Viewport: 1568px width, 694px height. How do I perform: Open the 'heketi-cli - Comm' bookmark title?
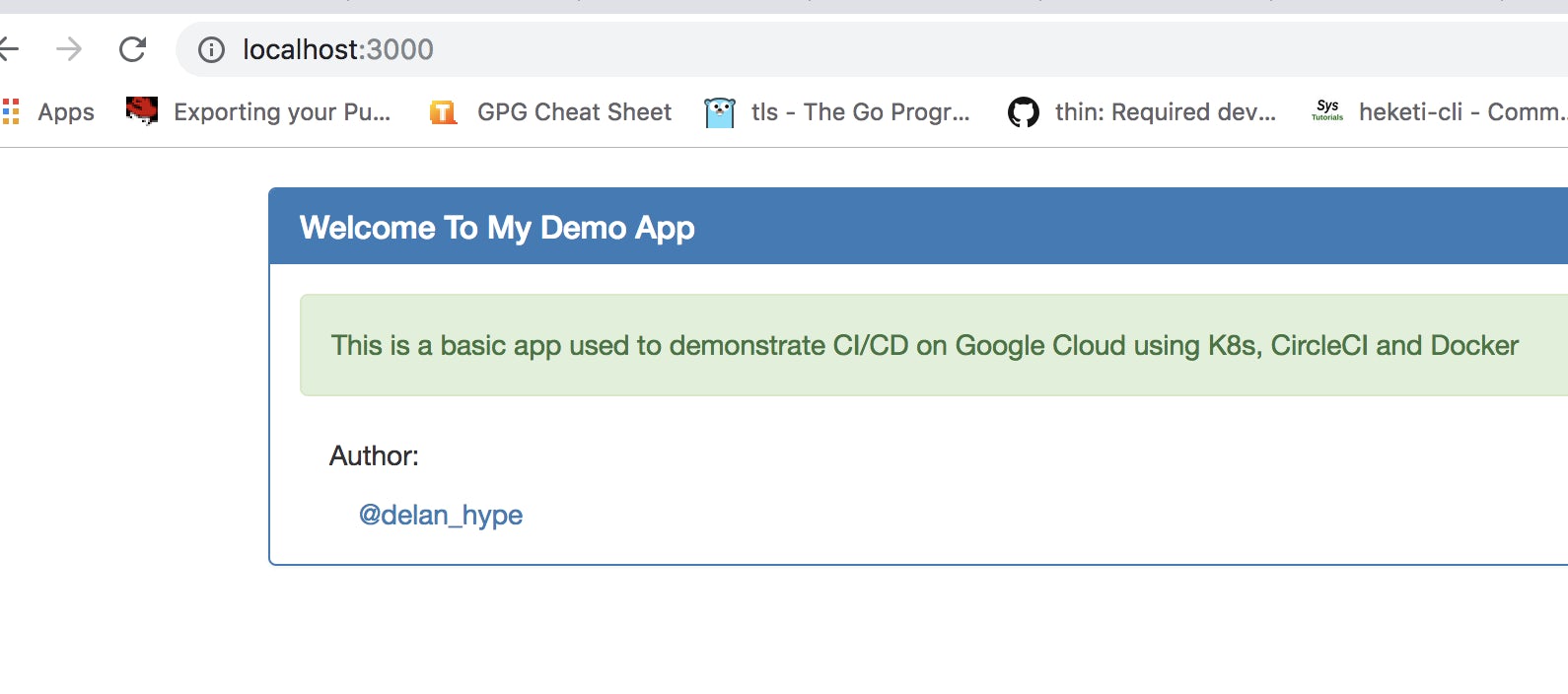point(1460,112)
